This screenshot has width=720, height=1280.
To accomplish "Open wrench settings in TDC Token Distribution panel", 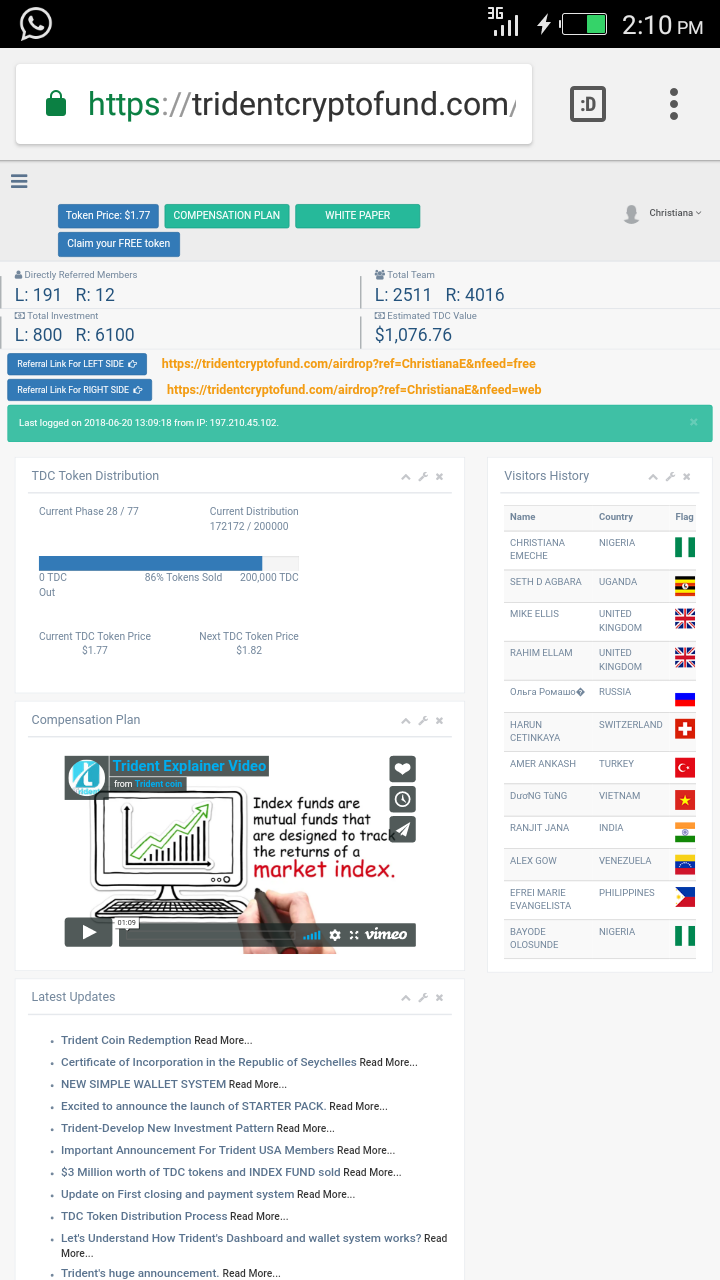I will [x=423, y=477].
